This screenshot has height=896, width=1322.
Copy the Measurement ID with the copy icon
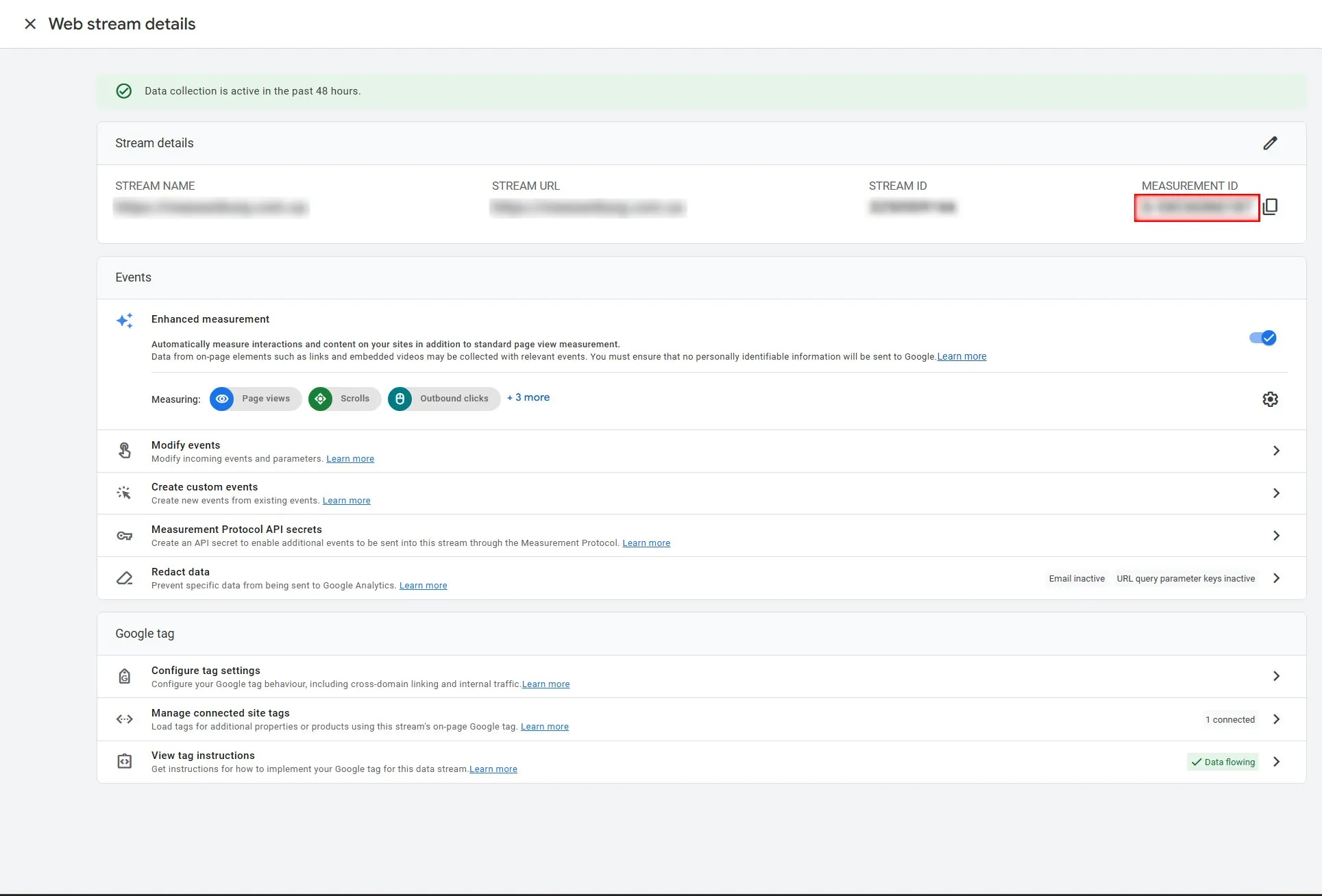[x=1270, y=207]
